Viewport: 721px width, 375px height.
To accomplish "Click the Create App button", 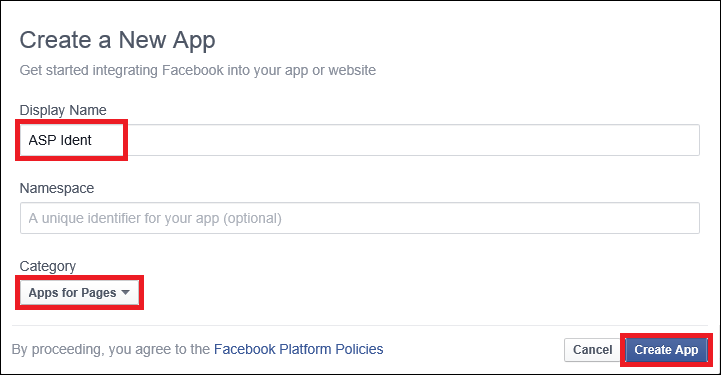I will [x=666, y=350].
